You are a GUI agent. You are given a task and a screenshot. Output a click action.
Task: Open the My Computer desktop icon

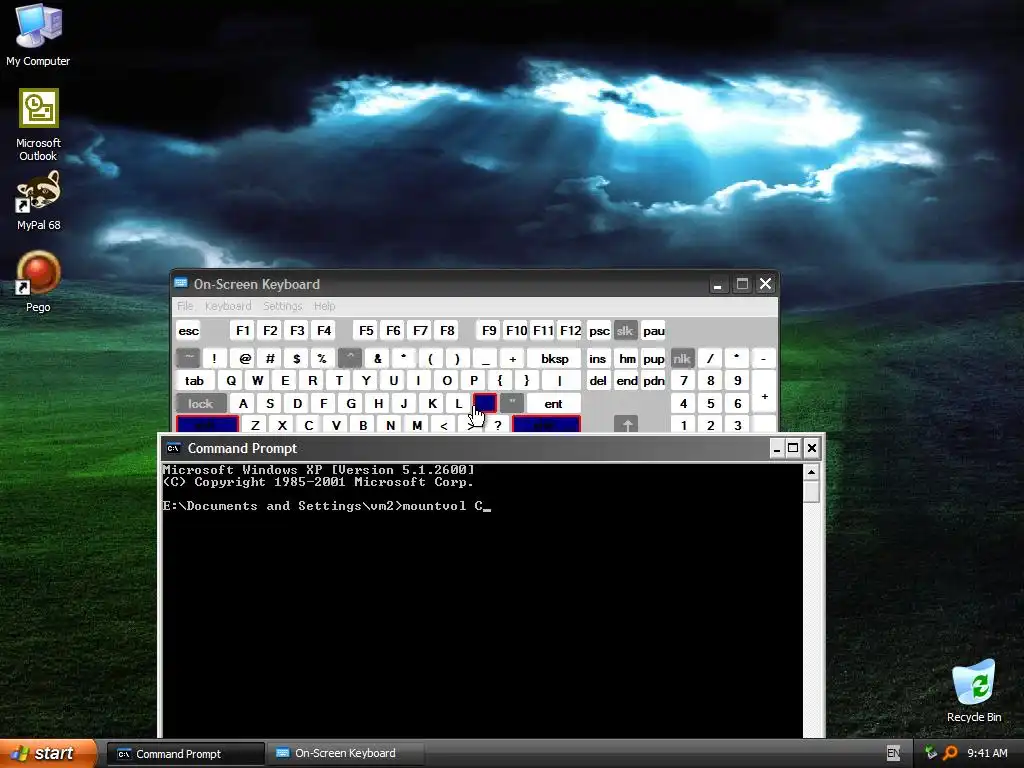pyautogui.click(x=38, y=34)
